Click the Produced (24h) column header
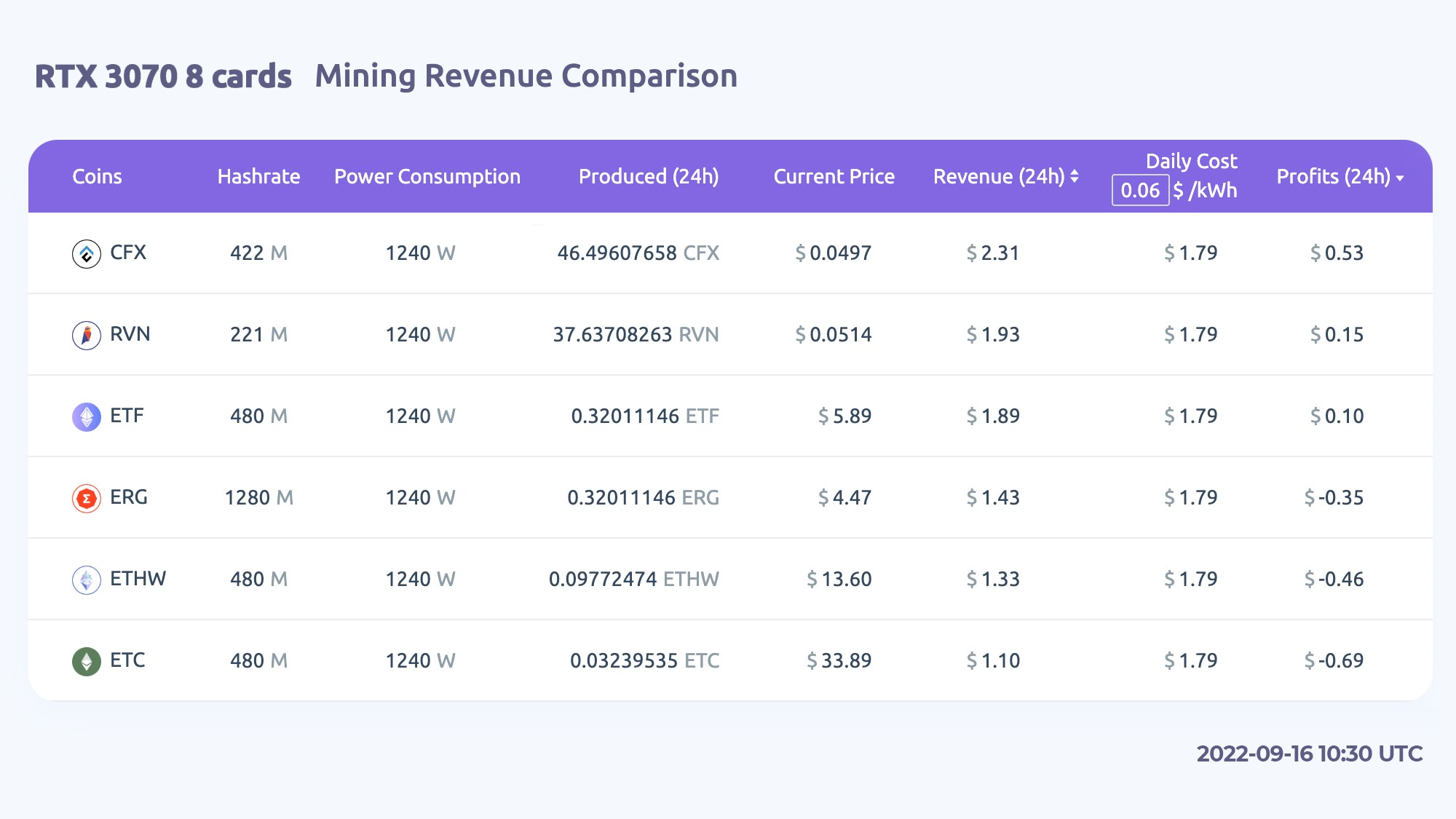This screenshot has width=1456, height=819. [649, 177]
